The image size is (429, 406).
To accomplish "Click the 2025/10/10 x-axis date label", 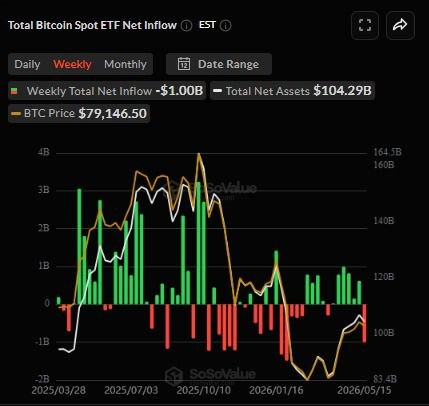I will [x=204, y=390].
